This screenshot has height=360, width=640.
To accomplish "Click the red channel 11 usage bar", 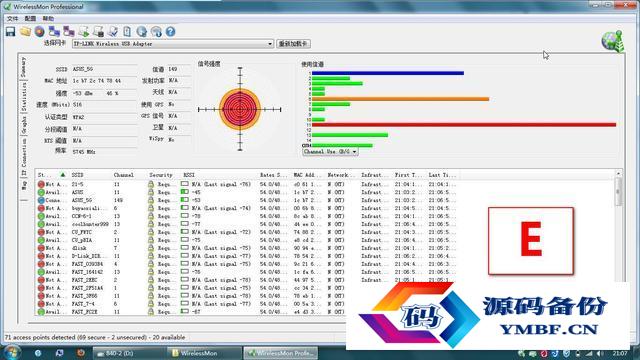I will [x=464, y=124].
